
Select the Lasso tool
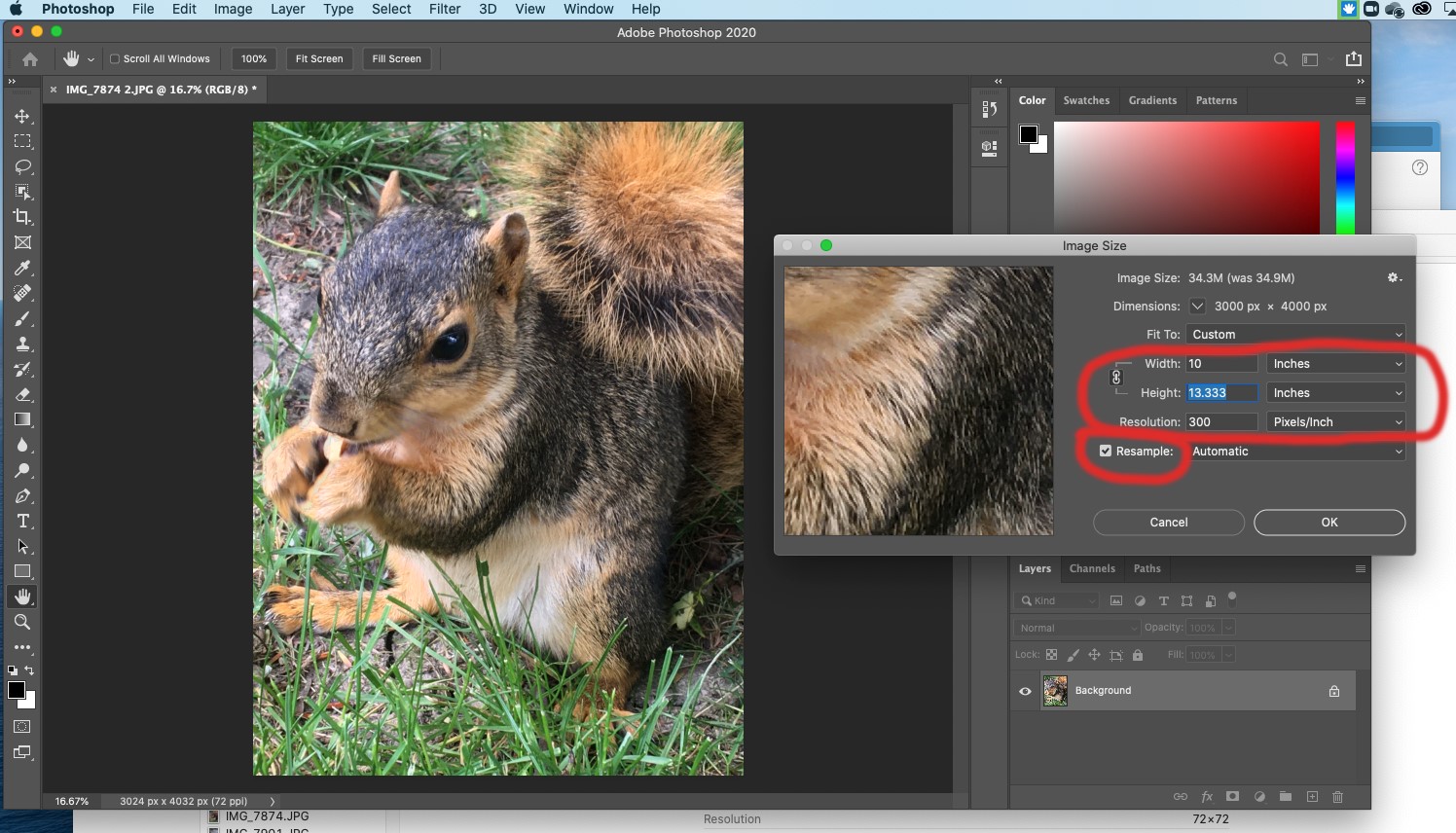coord(22,166)
